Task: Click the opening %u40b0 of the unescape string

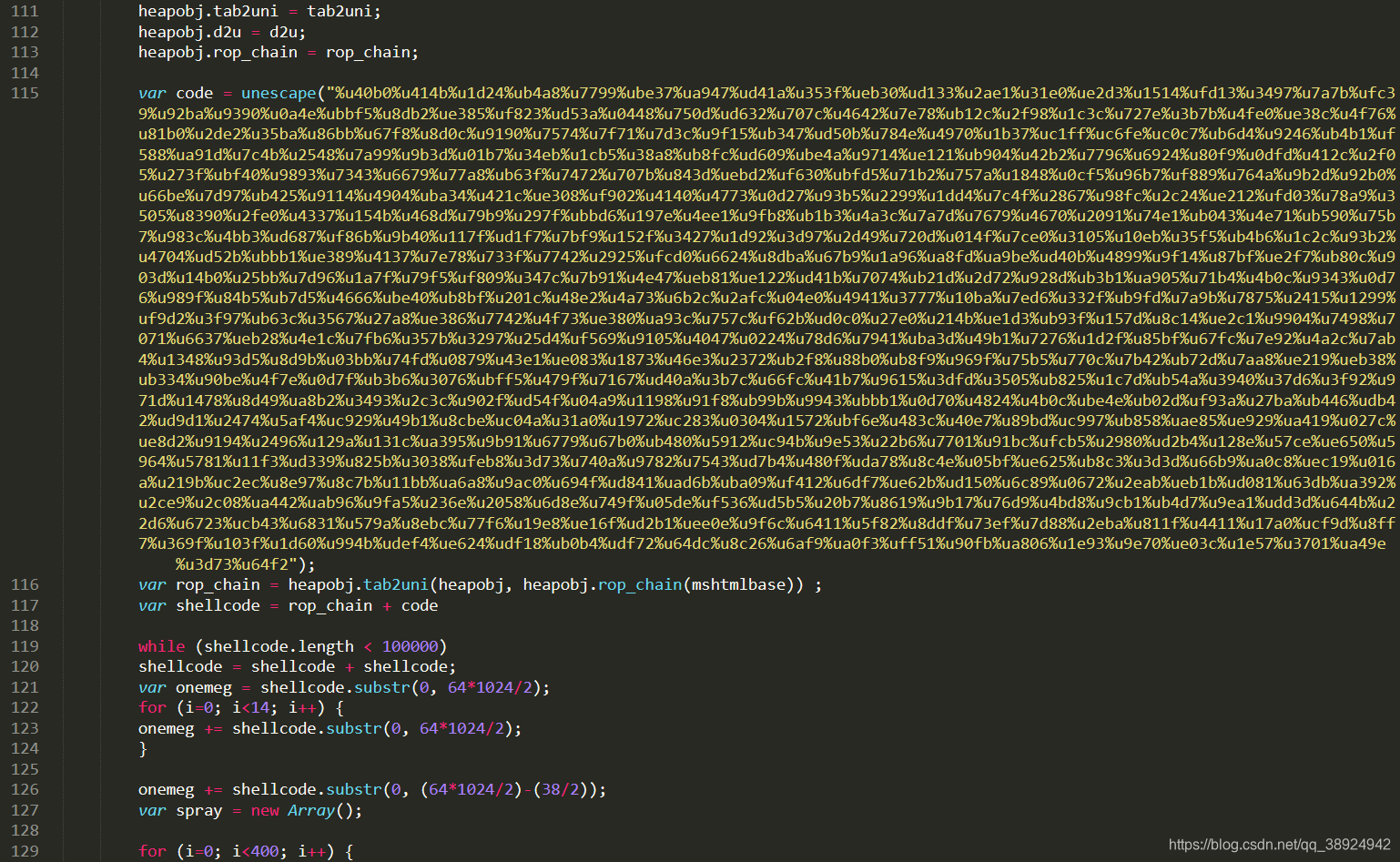Action: tap(365, 93)
